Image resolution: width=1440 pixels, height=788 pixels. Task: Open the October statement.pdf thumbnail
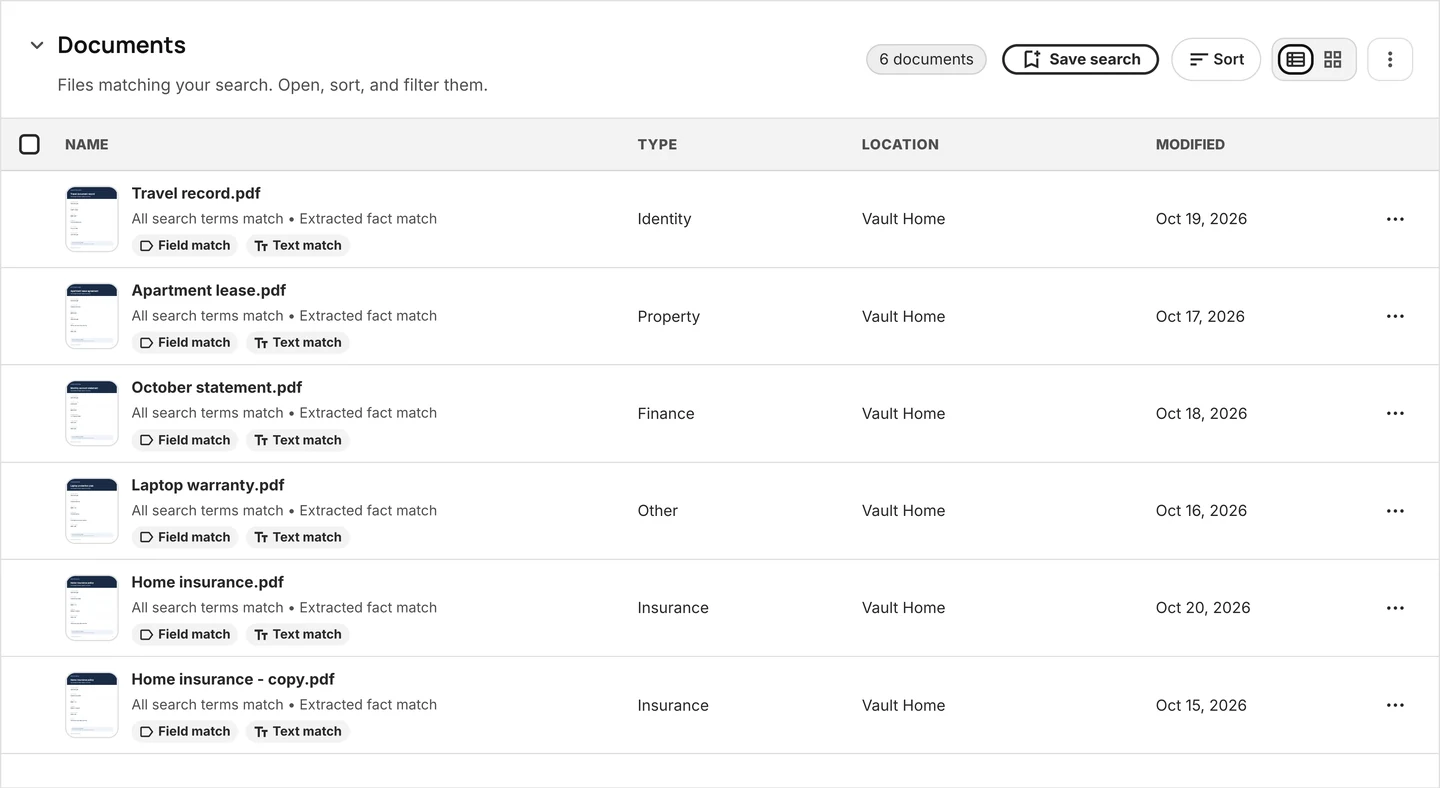92,413
